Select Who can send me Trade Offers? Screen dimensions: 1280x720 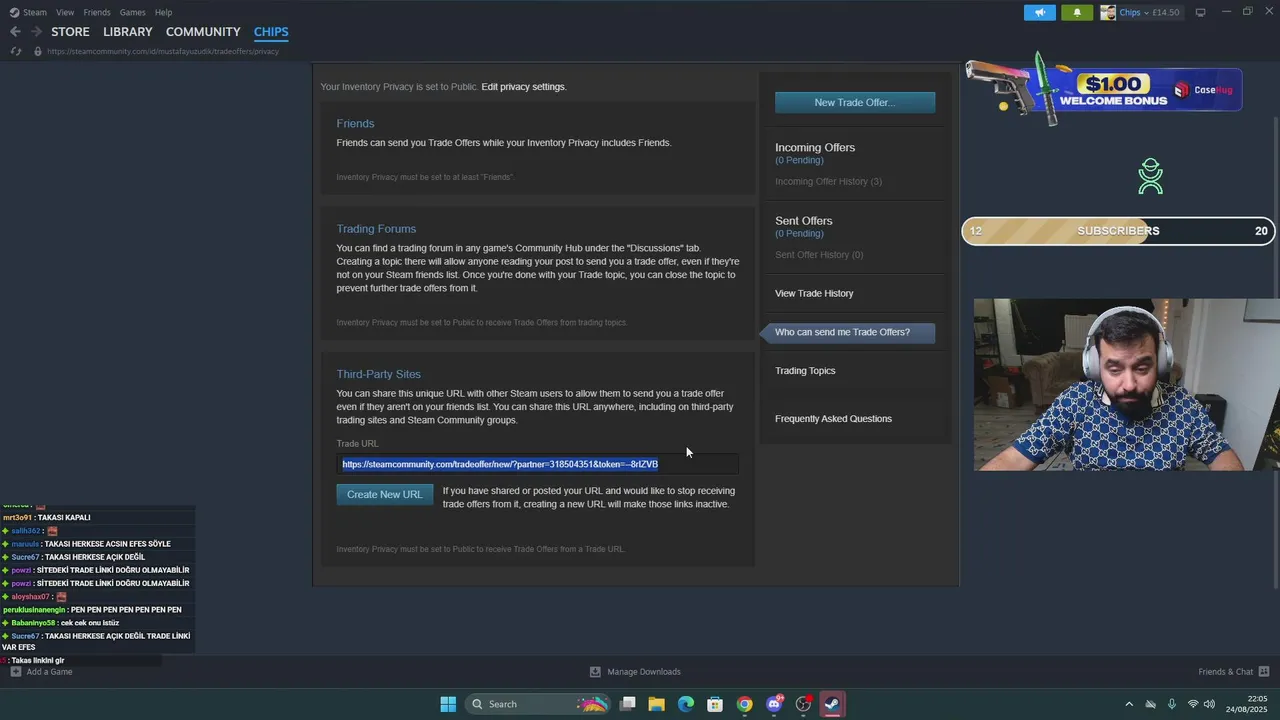pyautogui.click(x=848, y=332)
